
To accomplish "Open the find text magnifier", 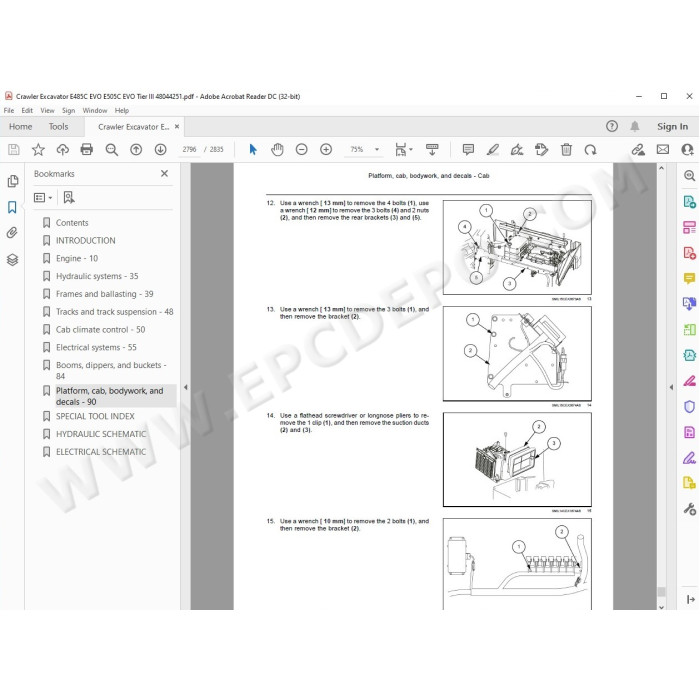I will (112, 150).
